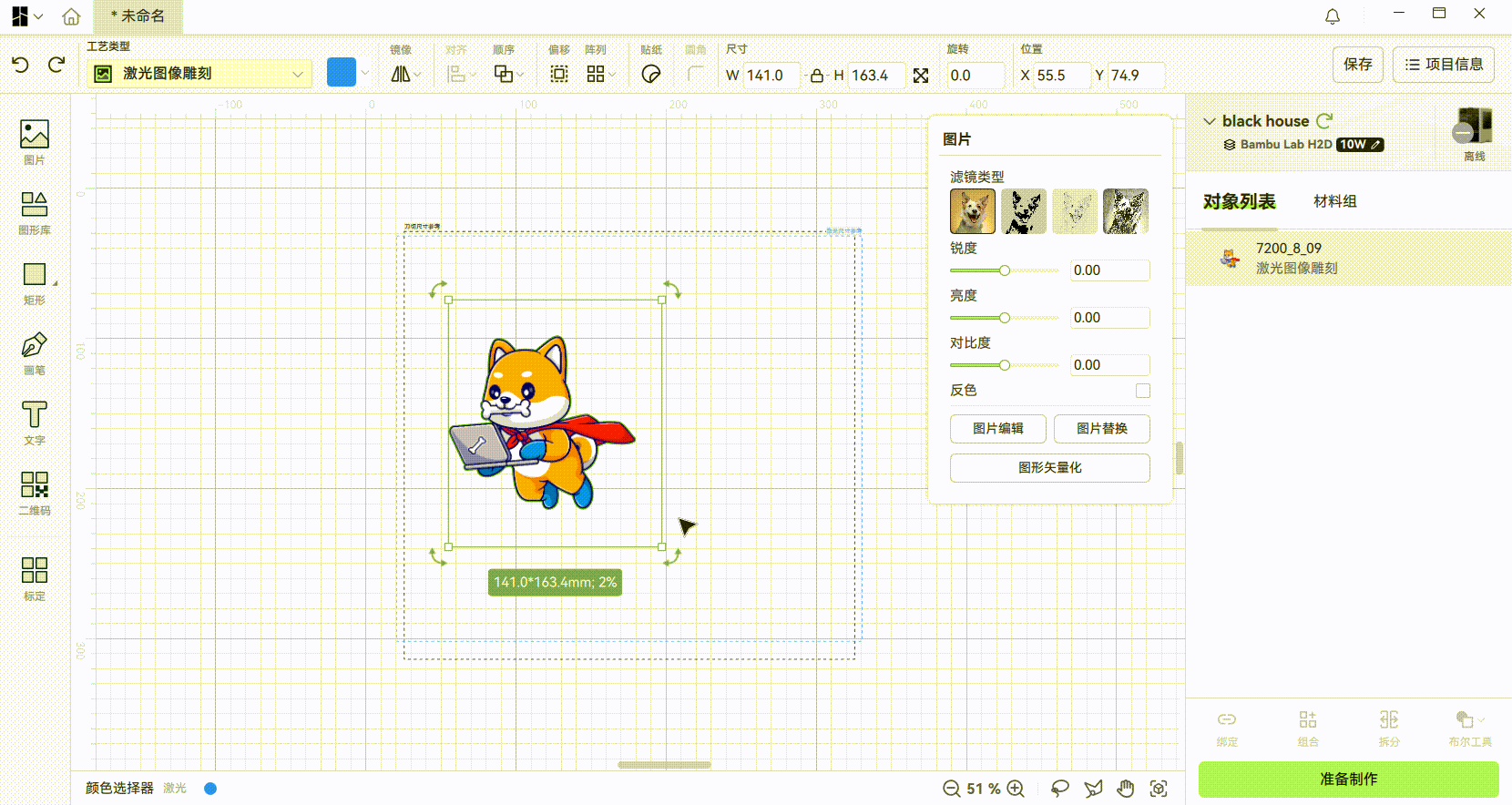Open the Boolean tools (布尔工具) dropdown
The image size is (1512, 805).
tap(1469, 729)
